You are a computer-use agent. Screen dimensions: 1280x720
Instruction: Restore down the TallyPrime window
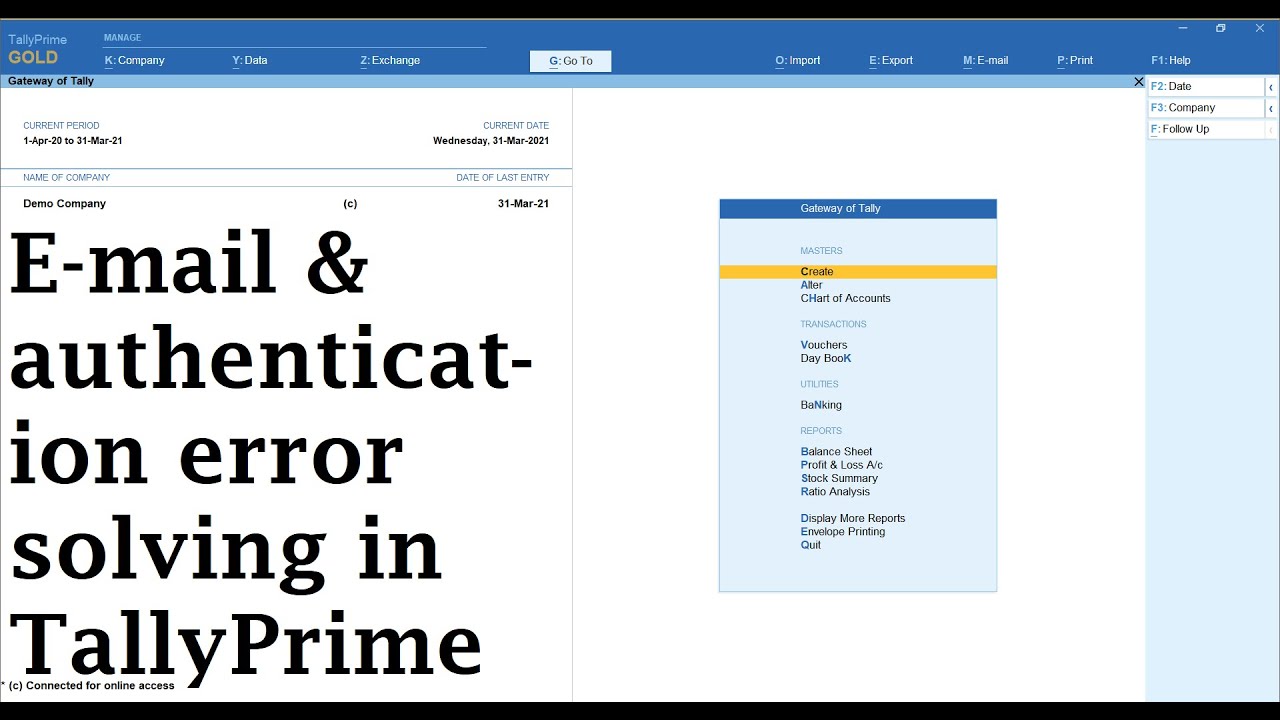[x=1221, y=28]
